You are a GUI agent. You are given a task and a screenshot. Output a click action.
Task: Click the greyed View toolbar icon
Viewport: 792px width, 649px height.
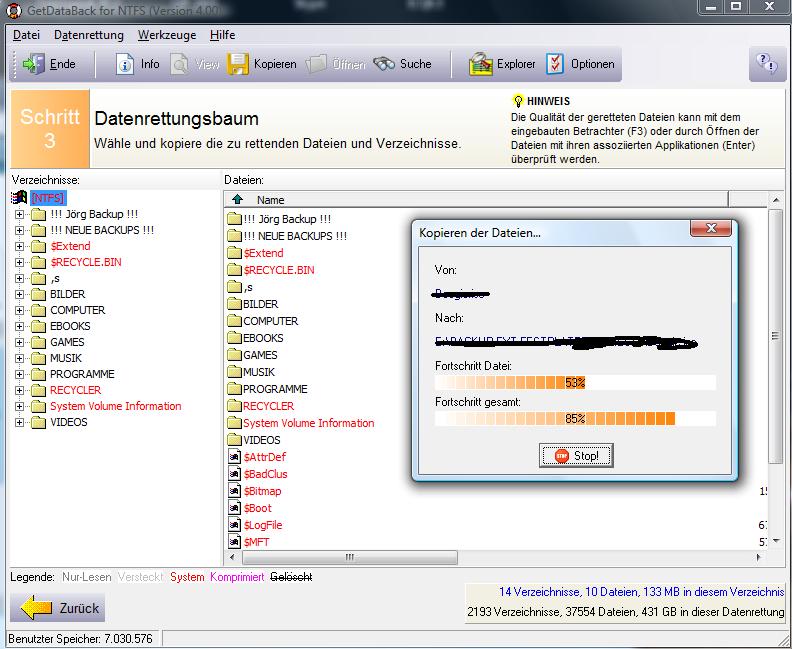click(180, 64)
